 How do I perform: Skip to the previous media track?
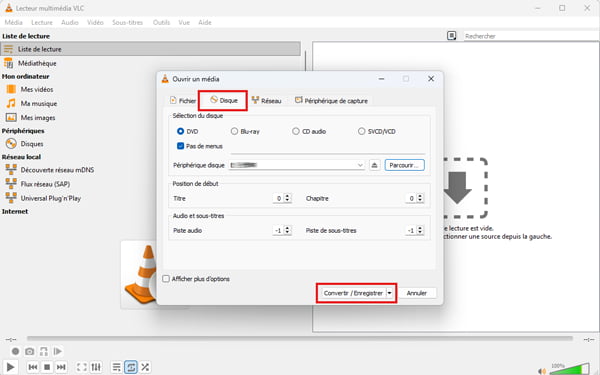point(33,367)
